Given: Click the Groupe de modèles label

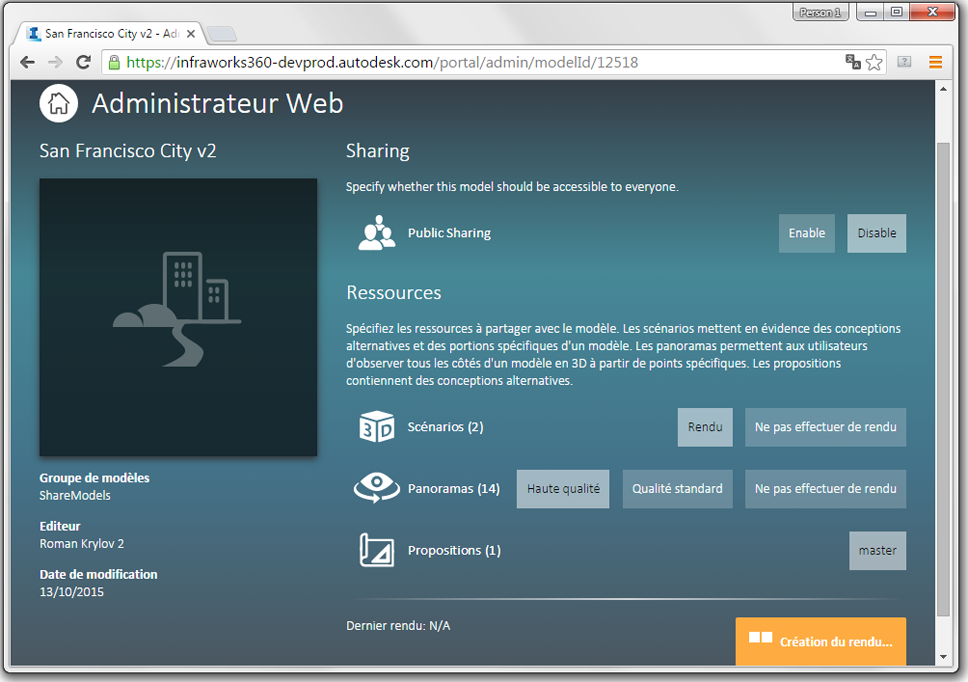Looking at the screenshot, I should [x=94, y=478].
